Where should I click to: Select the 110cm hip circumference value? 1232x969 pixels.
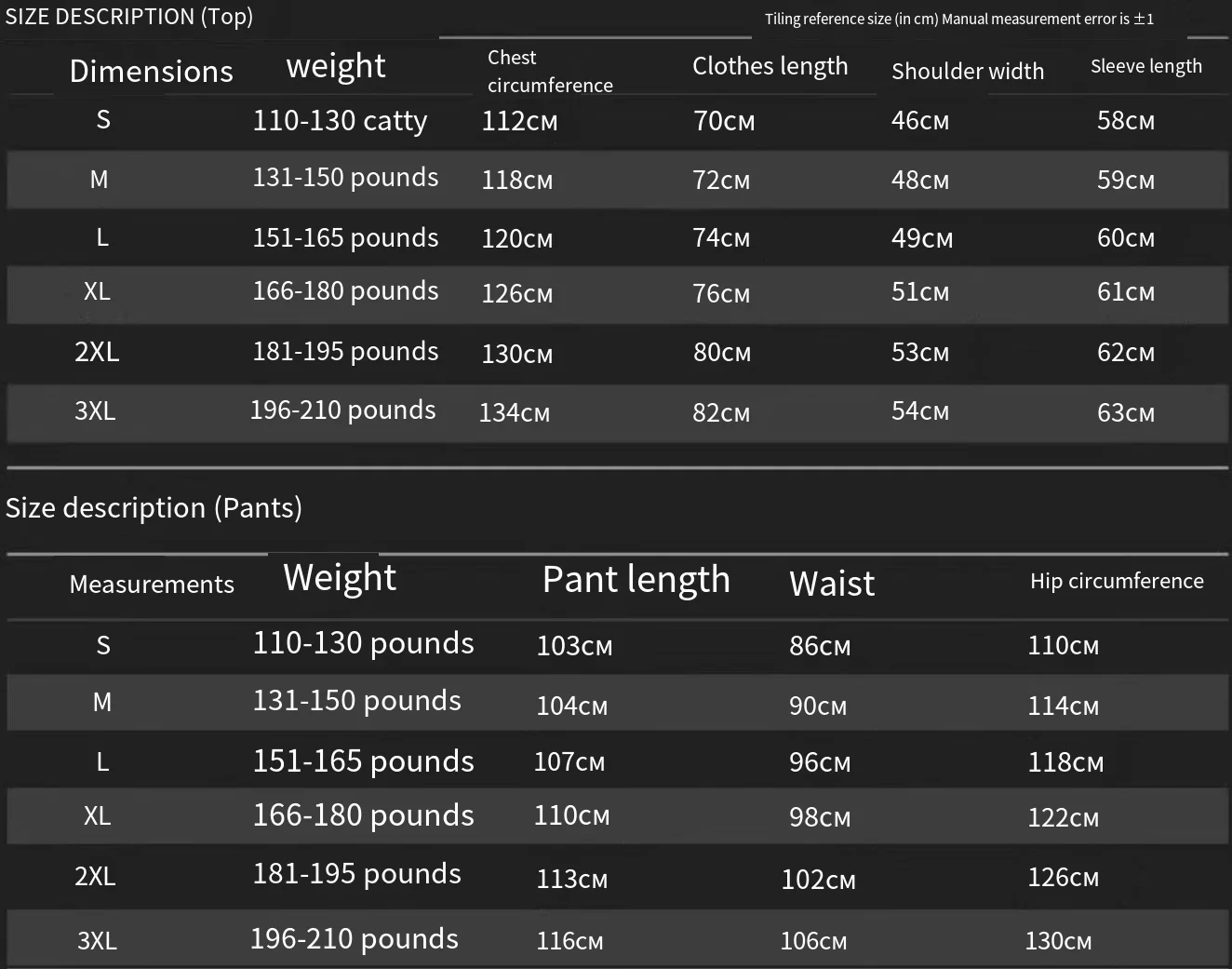point(1063,645)
